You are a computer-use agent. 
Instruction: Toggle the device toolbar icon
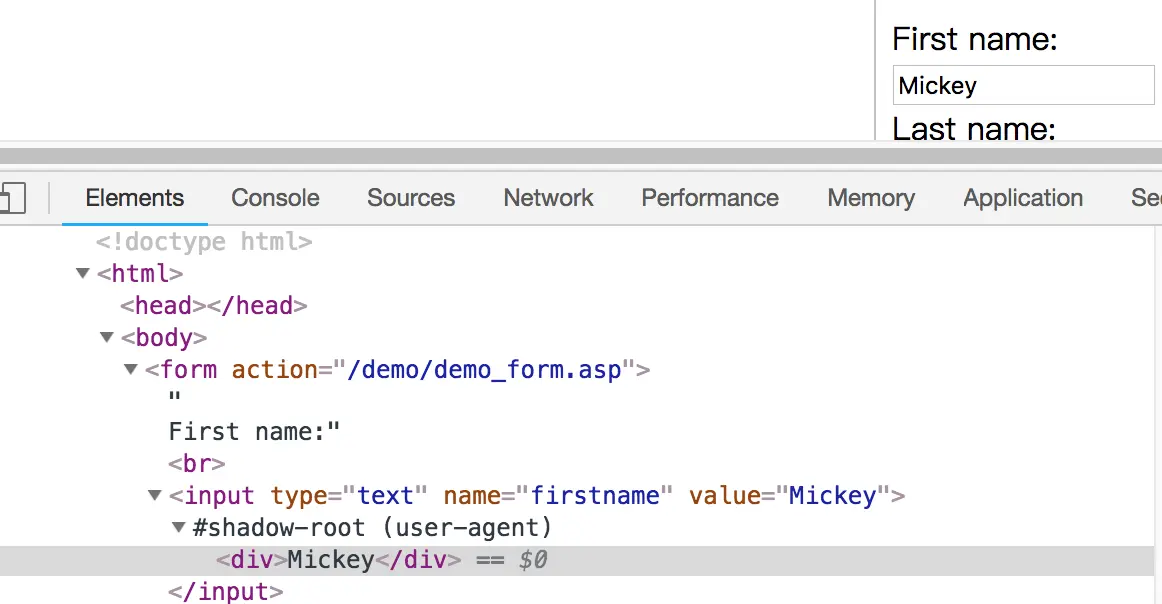[x=13, y=198]
